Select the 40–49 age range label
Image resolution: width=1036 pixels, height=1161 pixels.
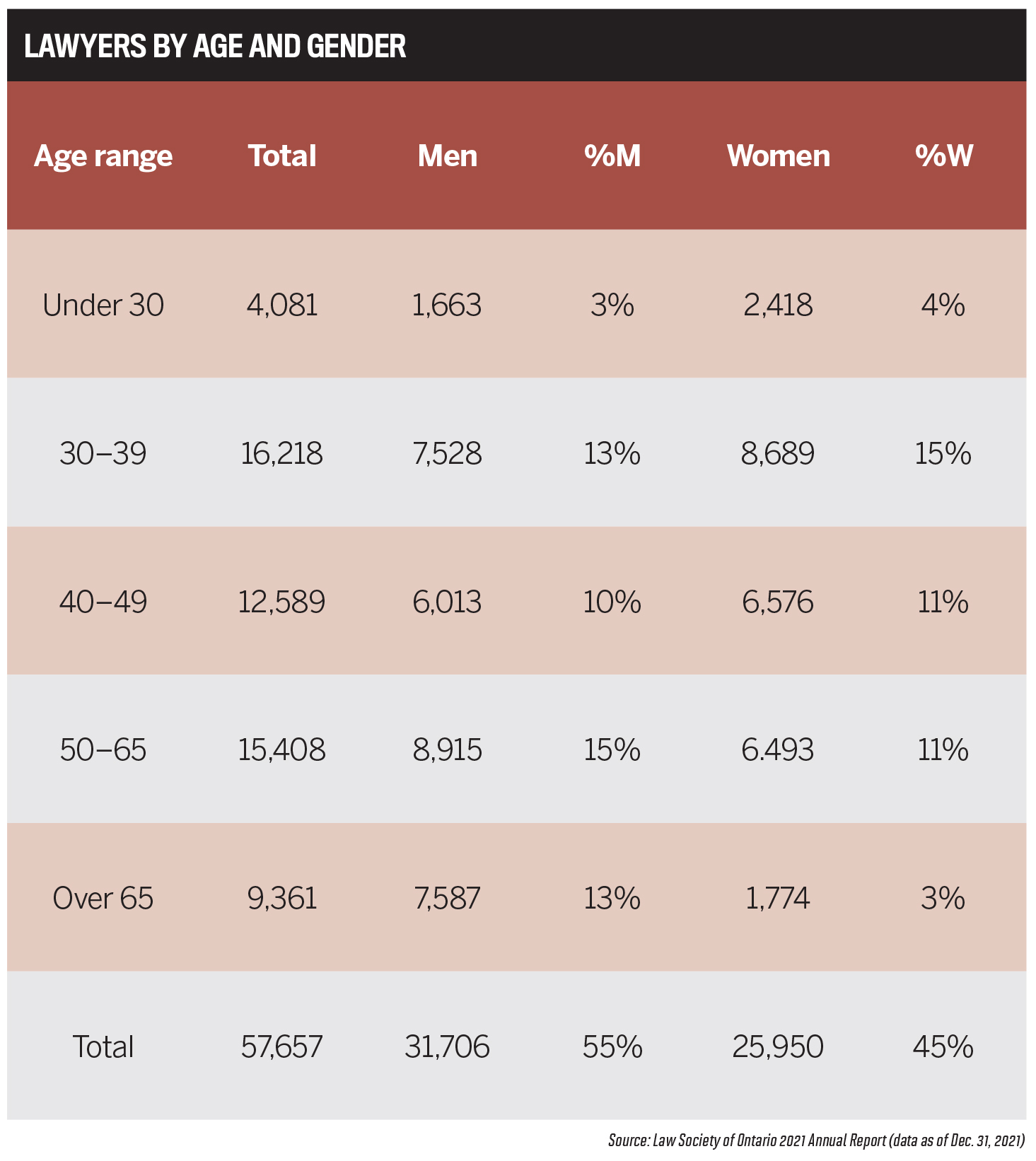tap(103, 602)
